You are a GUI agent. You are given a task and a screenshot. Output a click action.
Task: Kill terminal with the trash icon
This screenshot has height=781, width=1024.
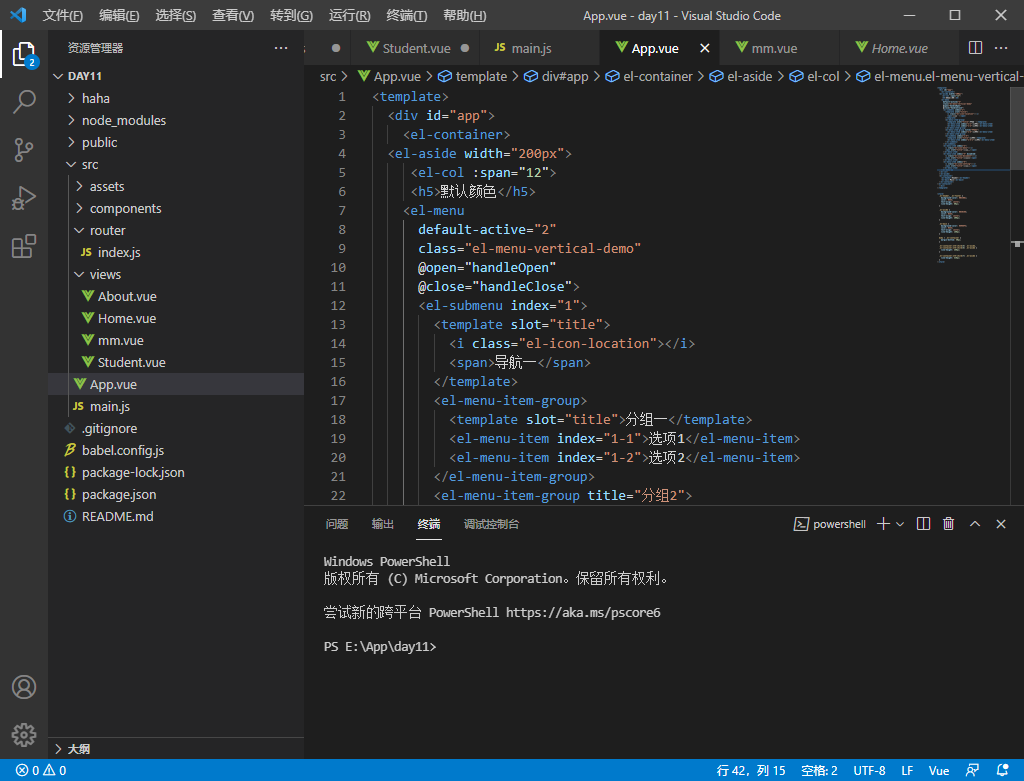[x=948, y=524]
